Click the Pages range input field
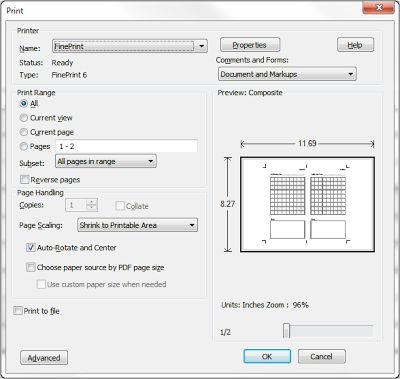 [x=126, y=146]
